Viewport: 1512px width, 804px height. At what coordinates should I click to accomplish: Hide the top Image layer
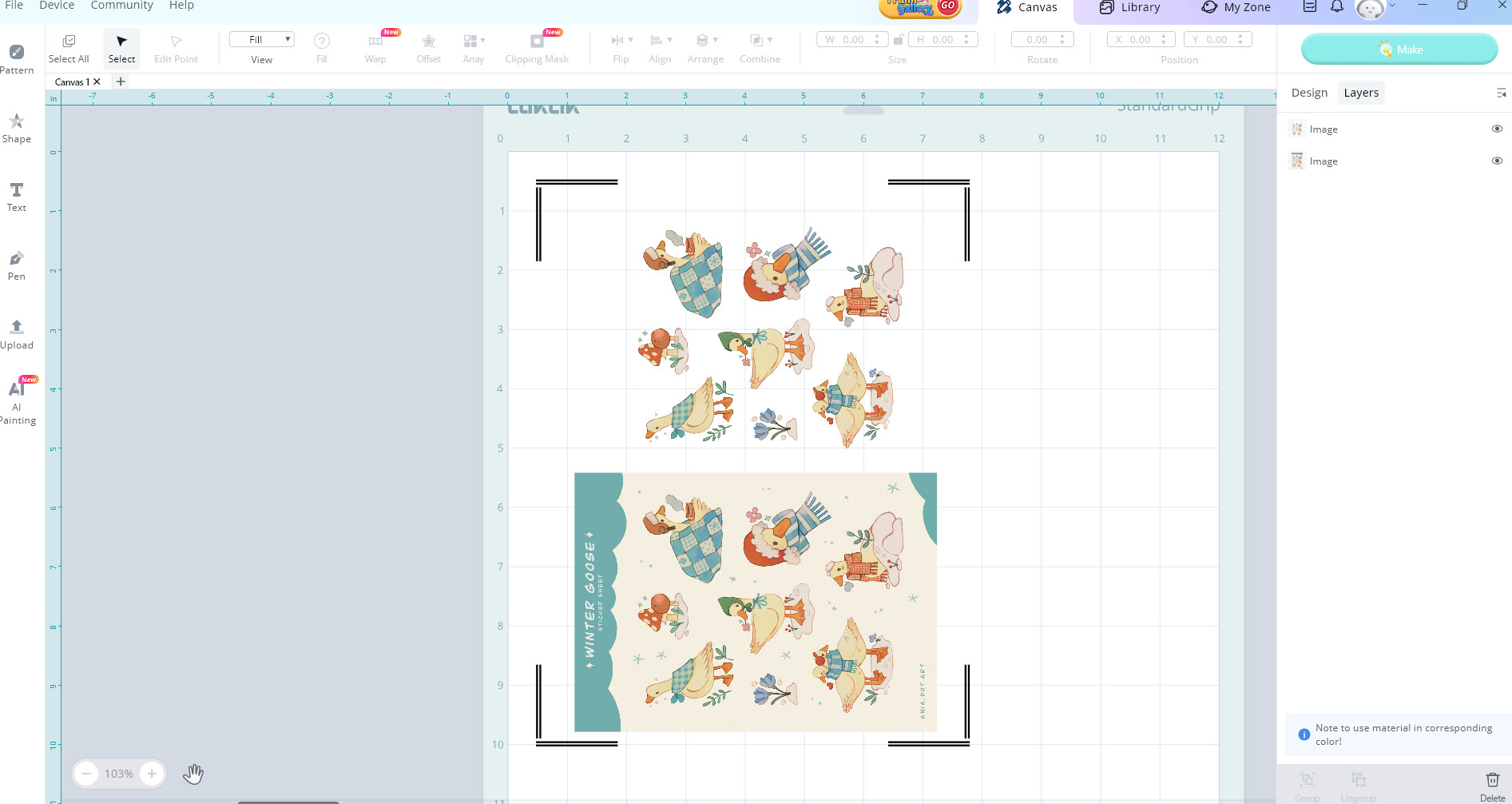[x=1497, y=129]
